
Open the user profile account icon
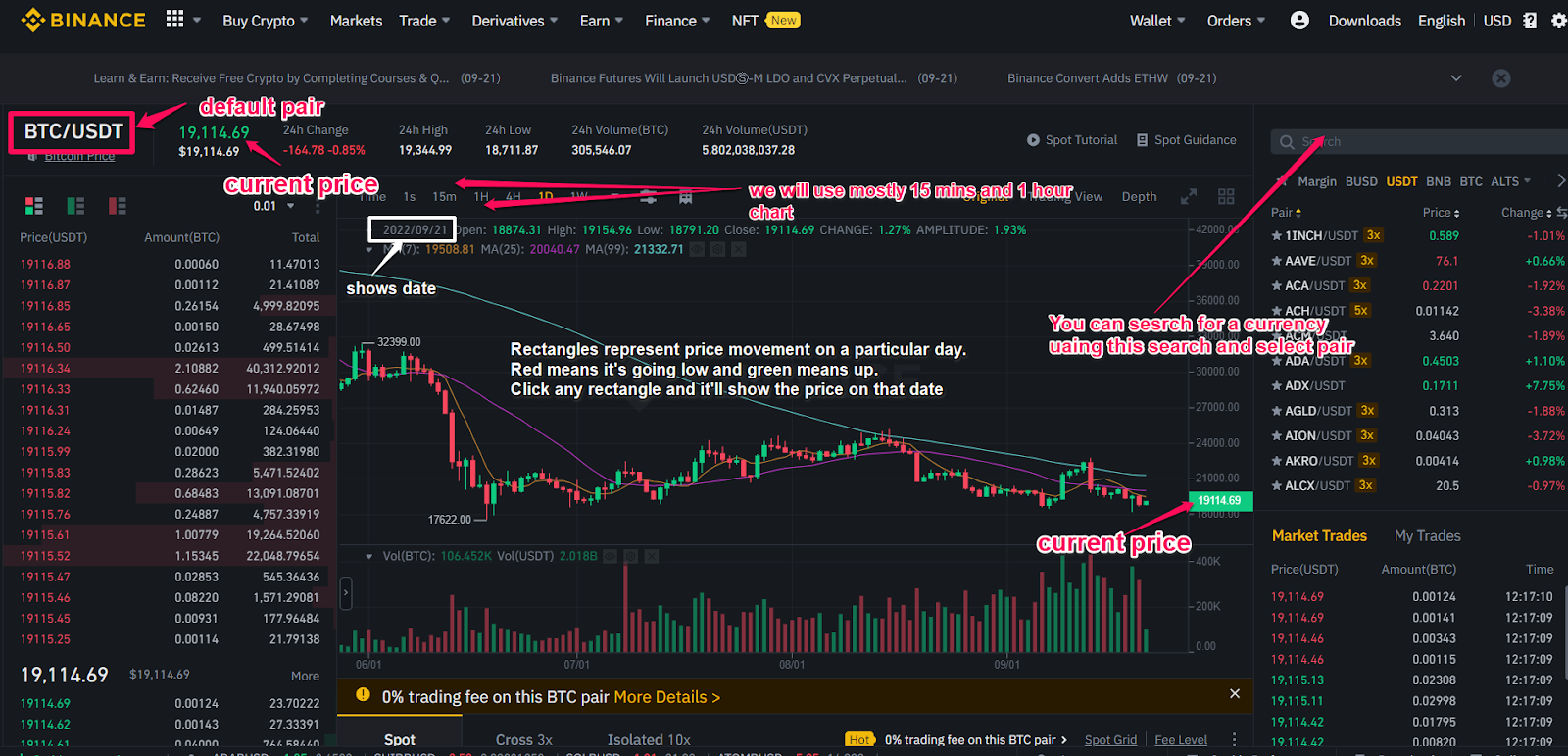pyautogui.click(x=1299, y=20)
